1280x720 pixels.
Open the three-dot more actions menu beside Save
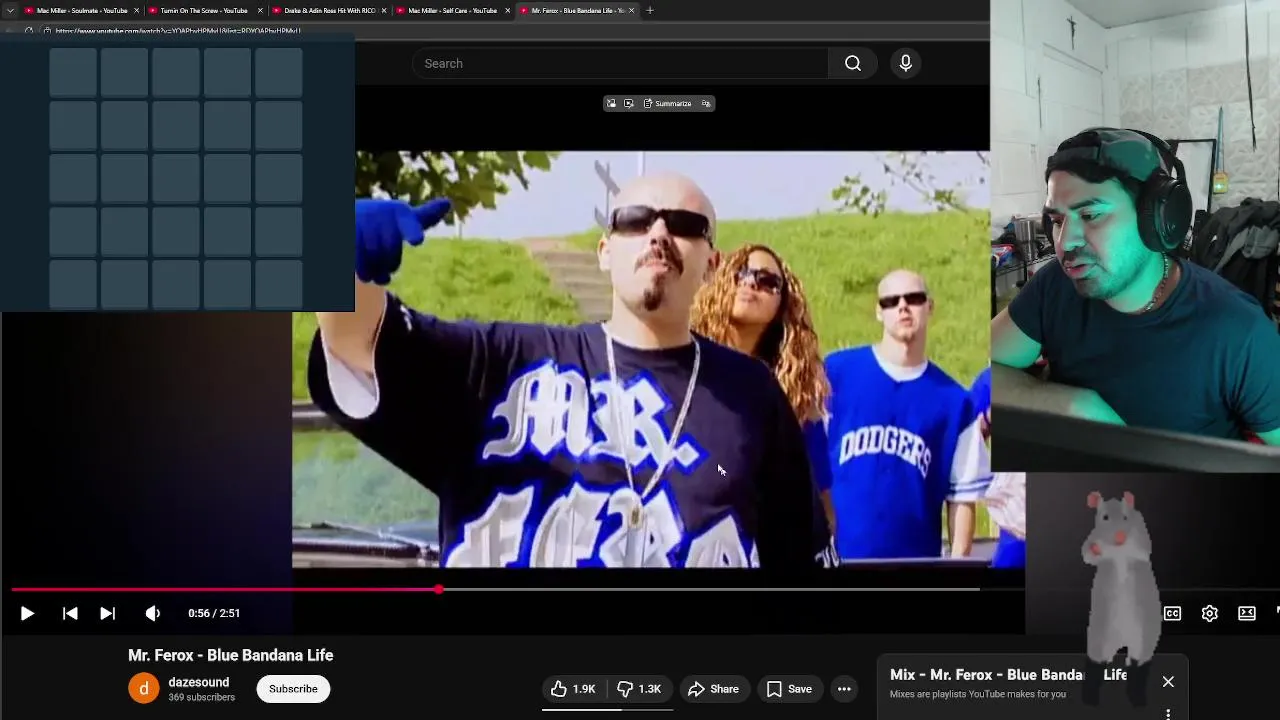tap(844, 689)
